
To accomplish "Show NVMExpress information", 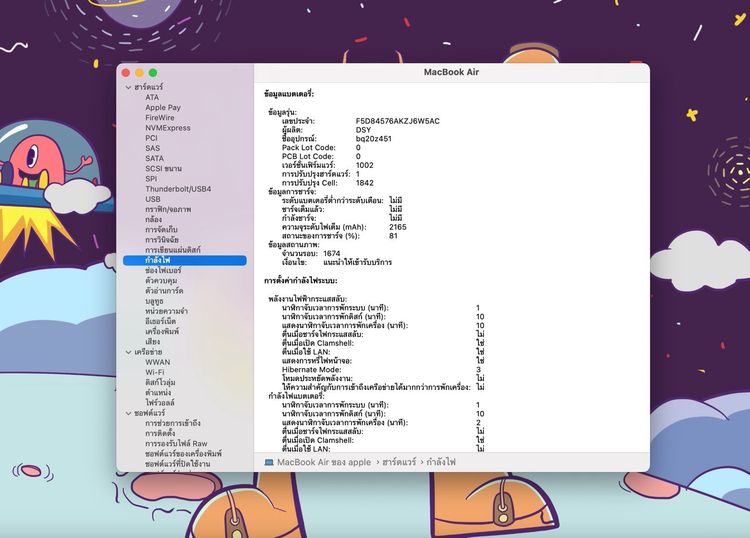I will click(x=168, y=128).
